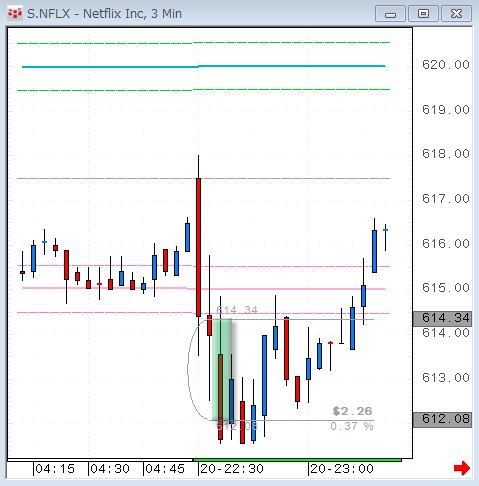Click the 618.00 price axis label
The image size is (479, 486).
[446, 154]
